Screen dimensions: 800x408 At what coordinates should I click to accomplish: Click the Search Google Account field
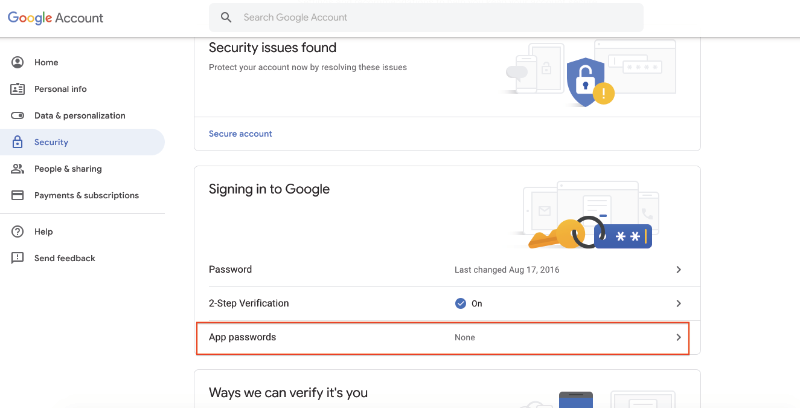tap(426, 17)
